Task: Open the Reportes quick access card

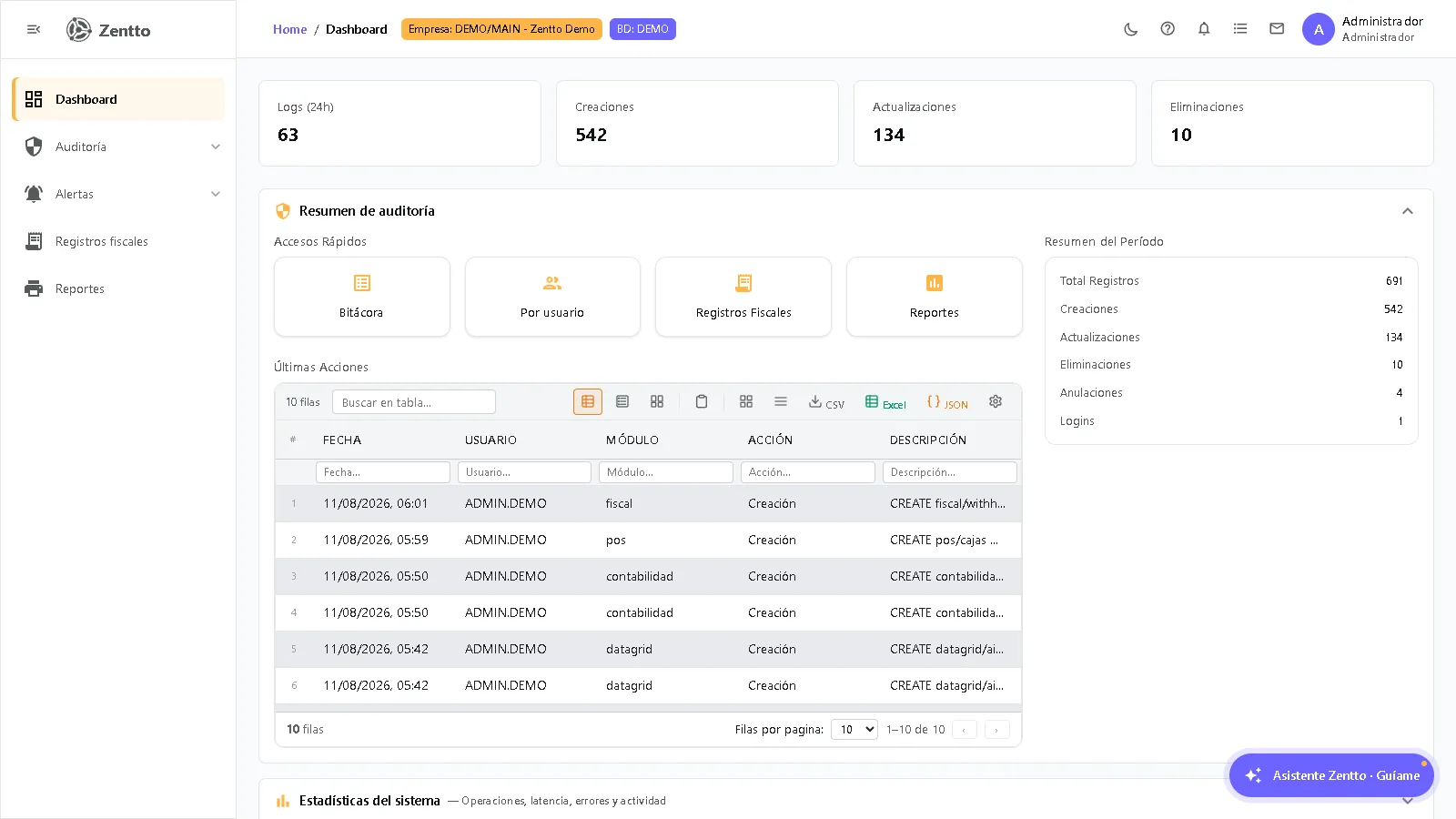Action: pyautogui.click(x=935, y=297)
